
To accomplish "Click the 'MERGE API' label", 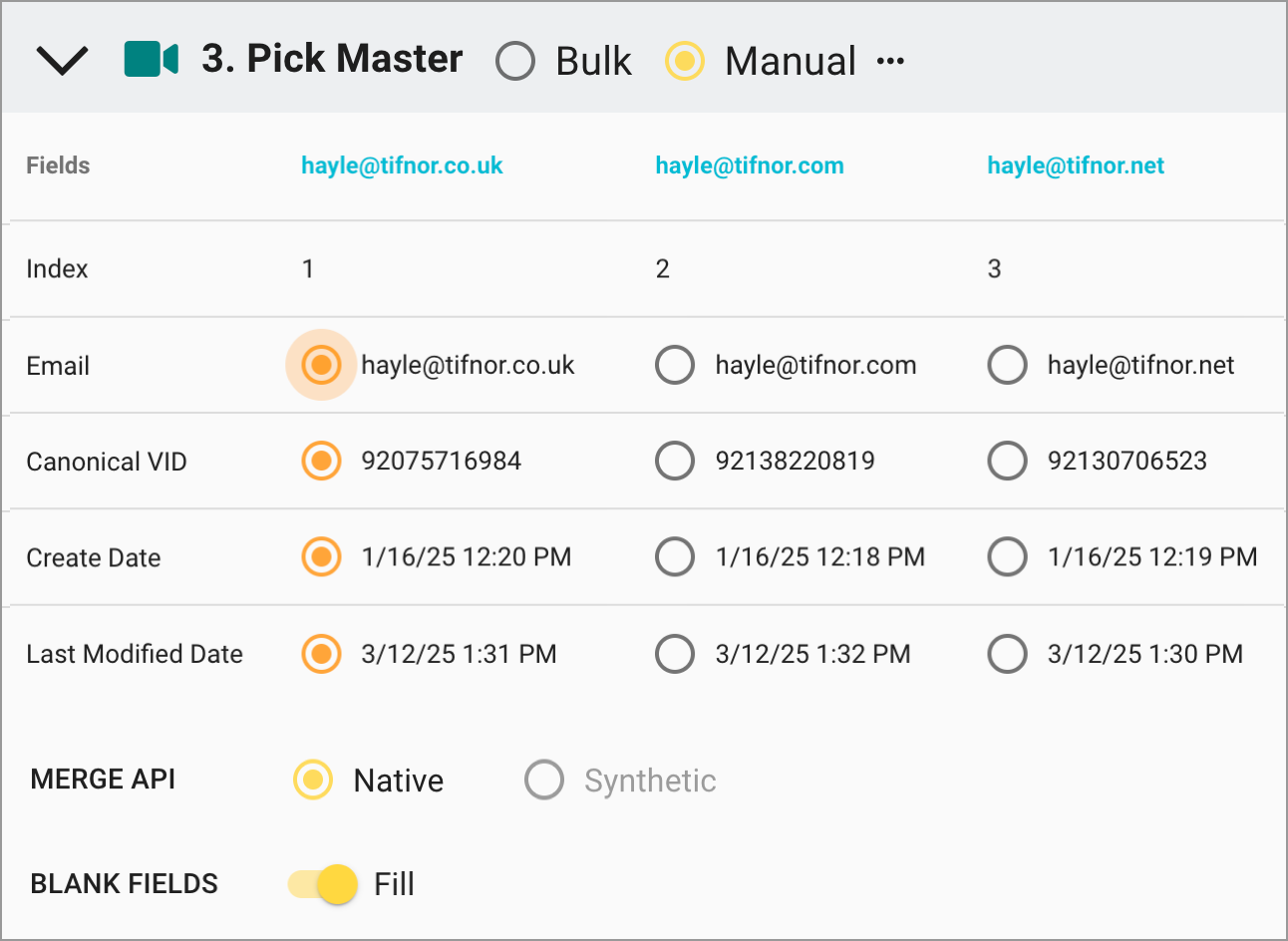I will (x=104, y=780).
